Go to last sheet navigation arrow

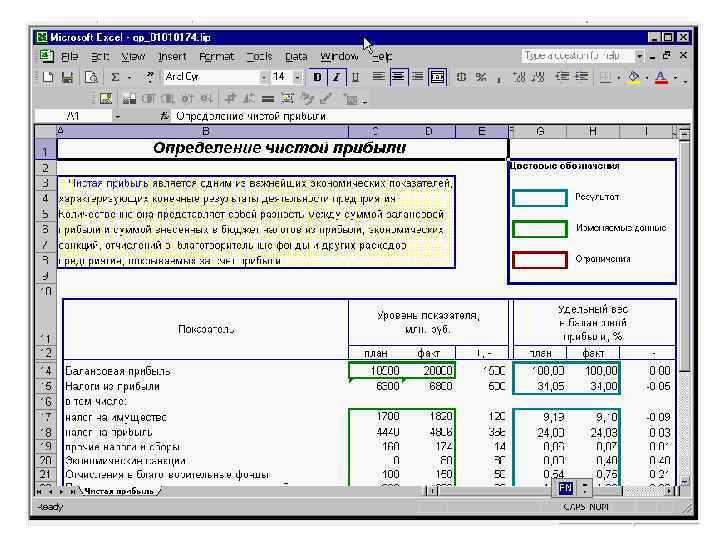pos(72,491)
